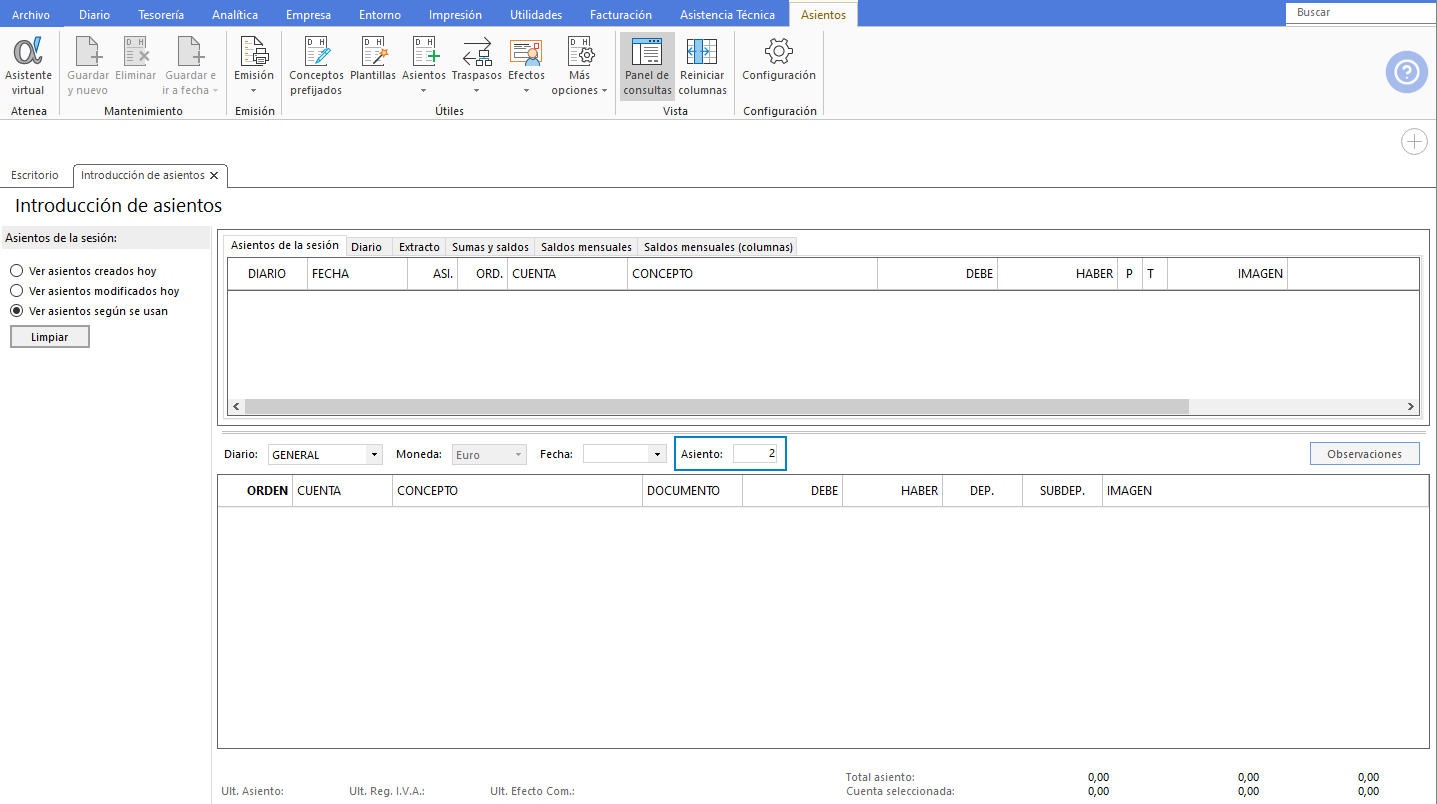The image size is (1437, 804).
Task: Click the SUBDEP. column header
Action: coord(1062,491)
